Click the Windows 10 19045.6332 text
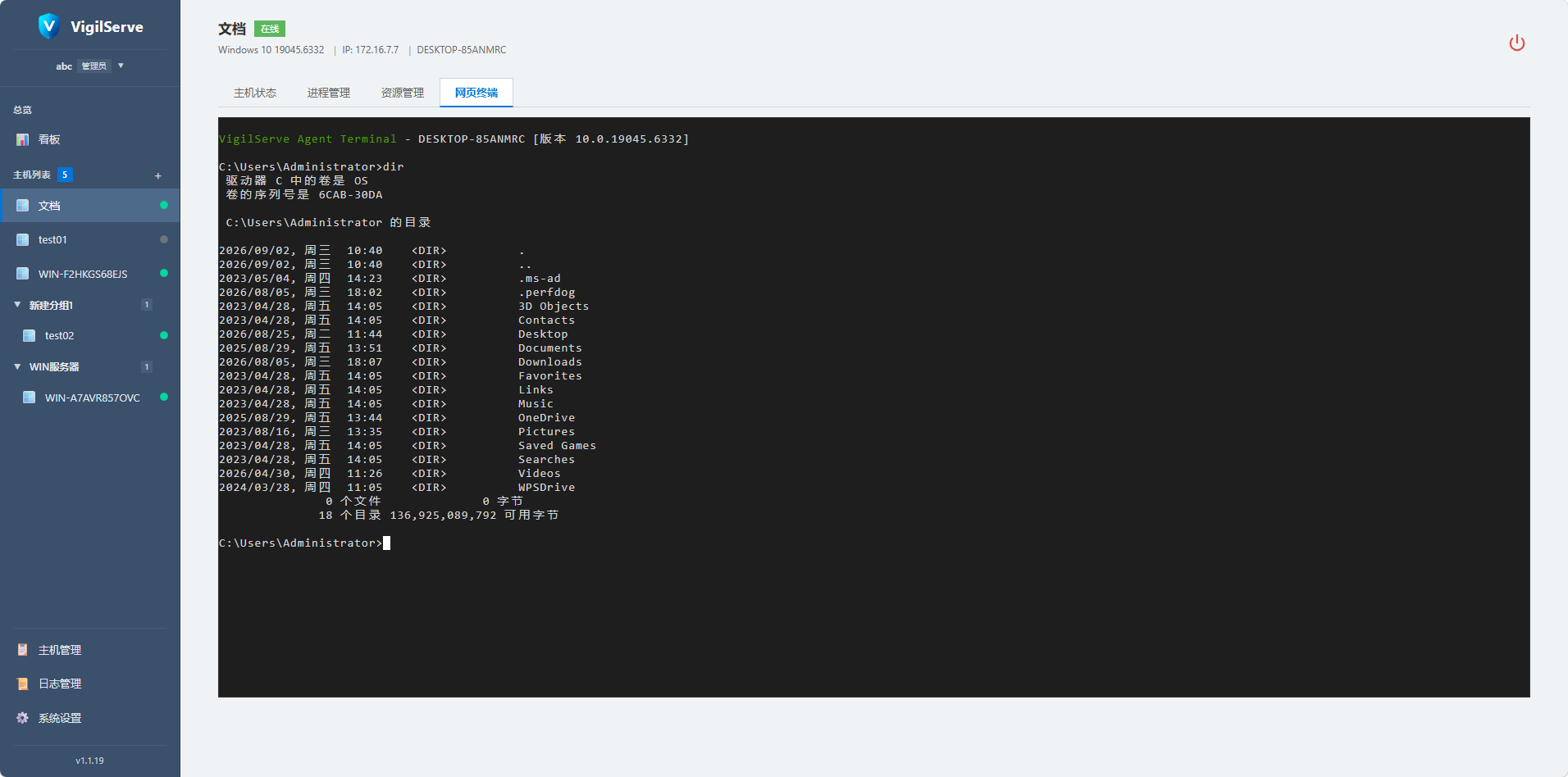This screenshot has width=1568, height=777. coord(271,50)
